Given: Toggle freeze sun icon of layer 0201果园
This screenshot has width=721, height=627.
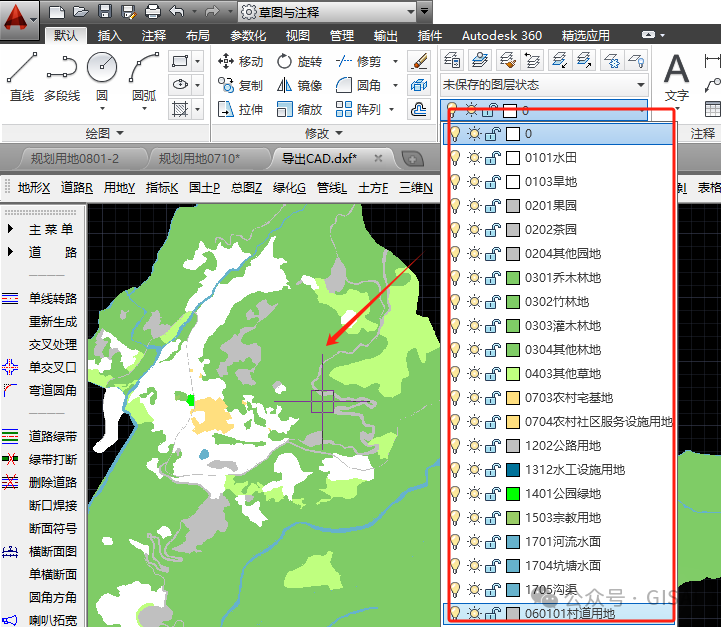Looking at the screenshot, I should coord(474,205).
